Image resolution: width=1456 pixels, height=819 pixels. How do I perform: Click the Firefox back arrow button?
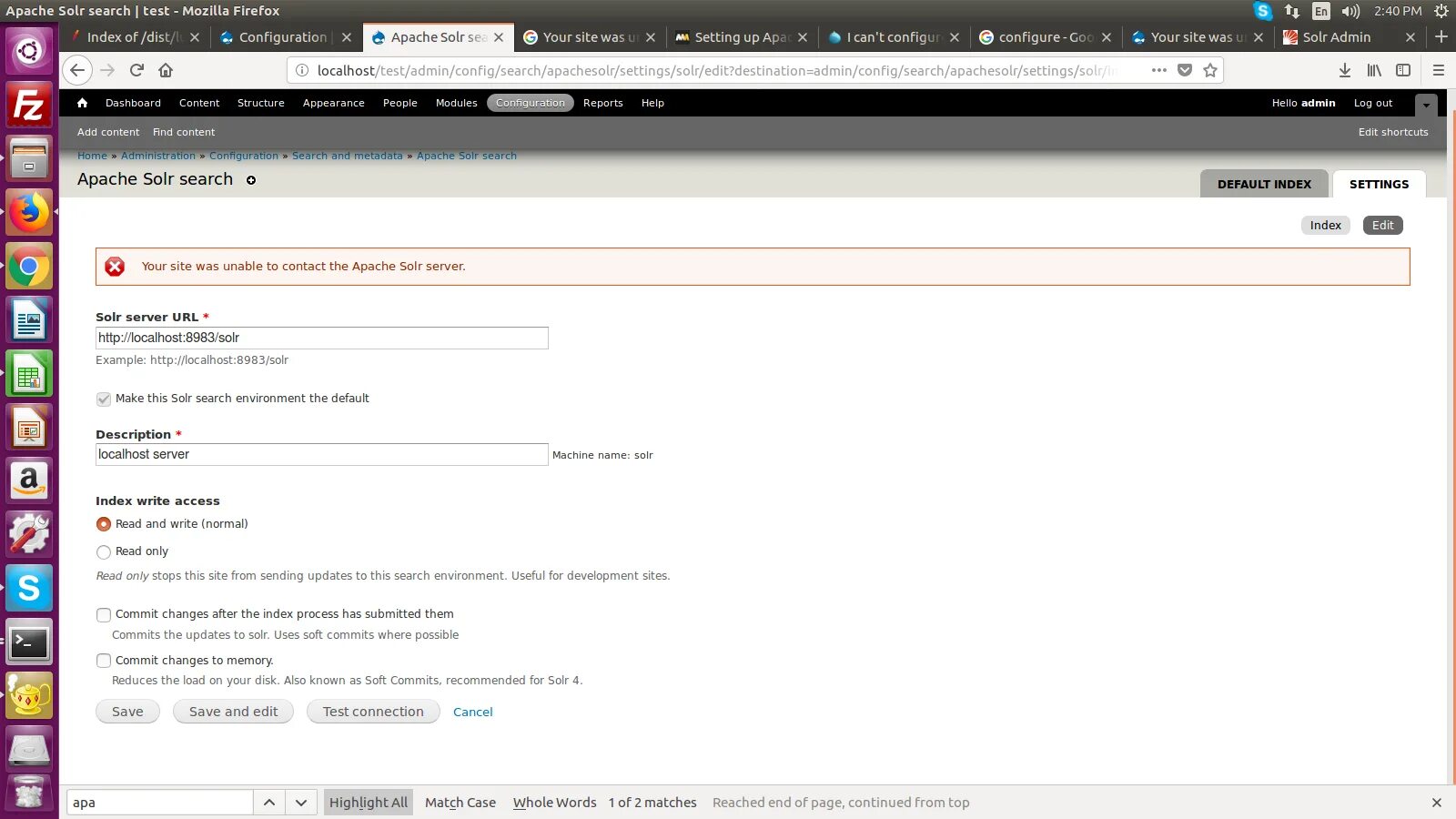point(77,70)
